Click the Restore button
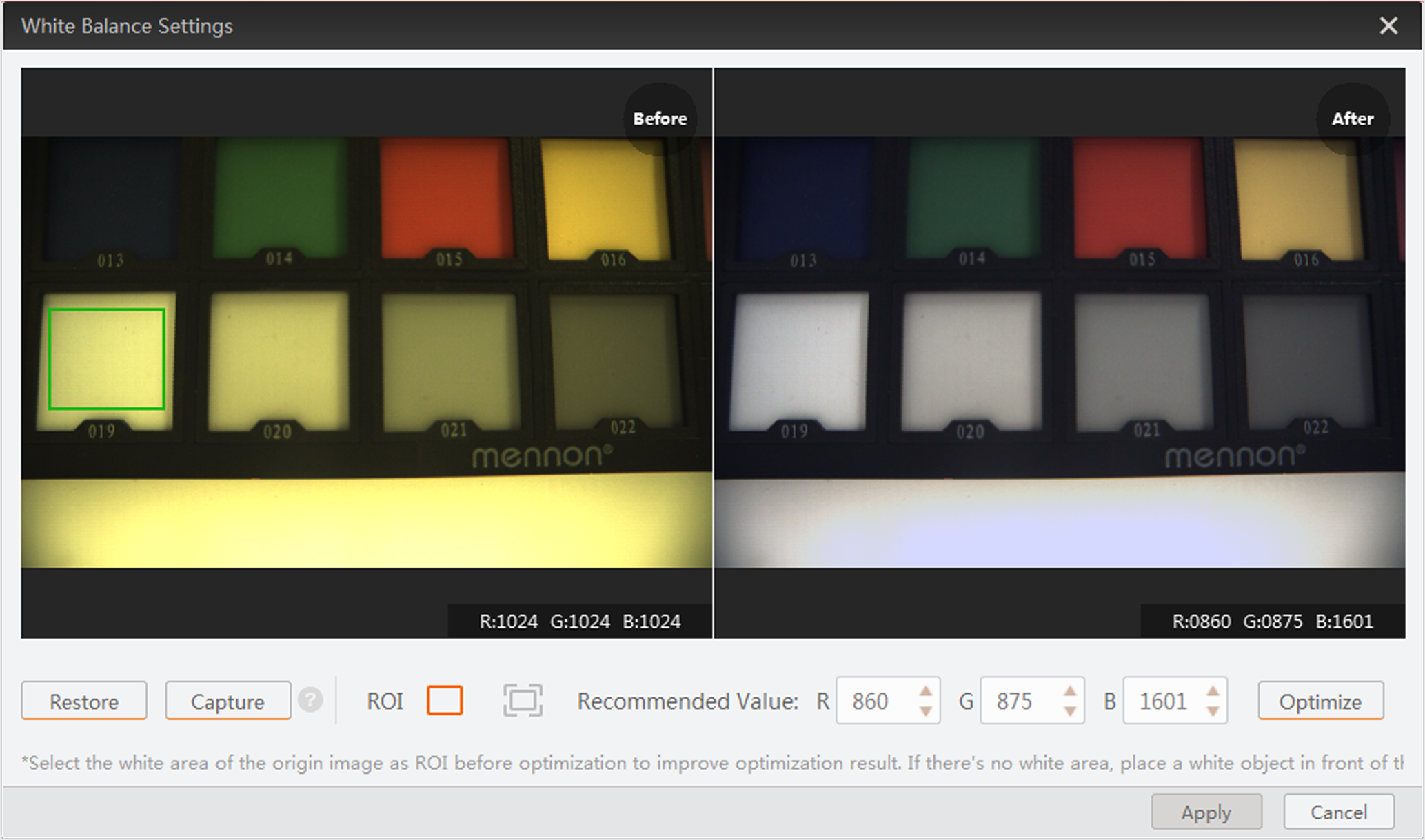Screen dimensions: 1425x840 (84, 701)
